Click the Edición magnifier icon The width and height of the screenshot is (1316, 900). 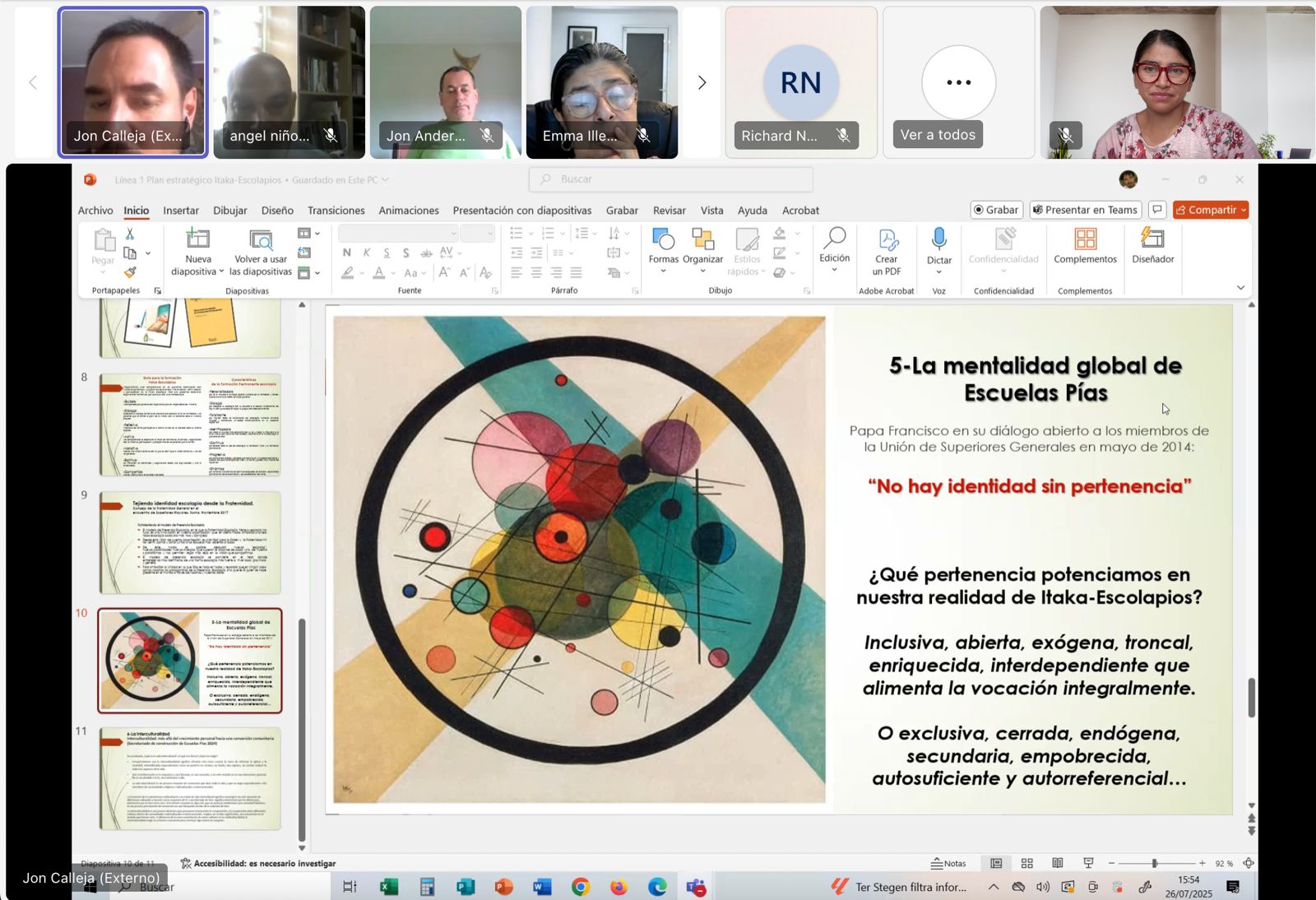coord(834,238)
